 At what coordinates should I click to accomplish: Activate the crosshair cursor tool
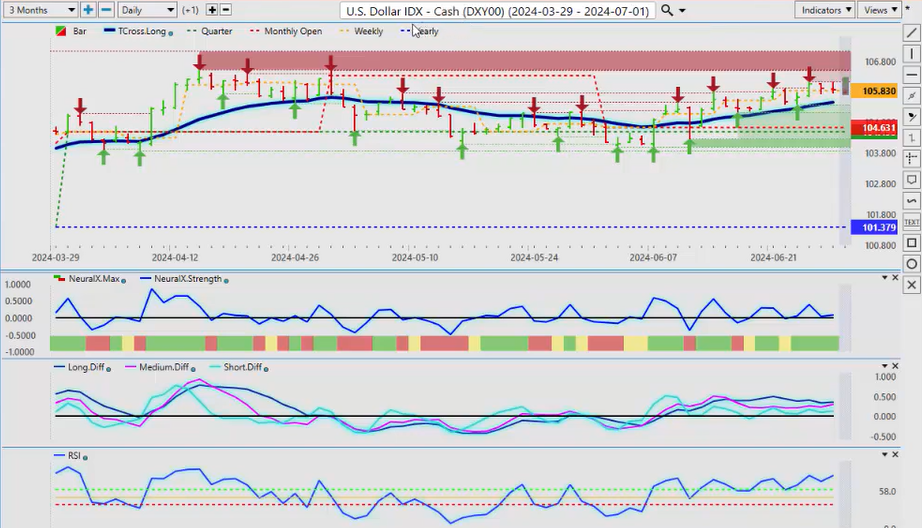coord(911,159)
